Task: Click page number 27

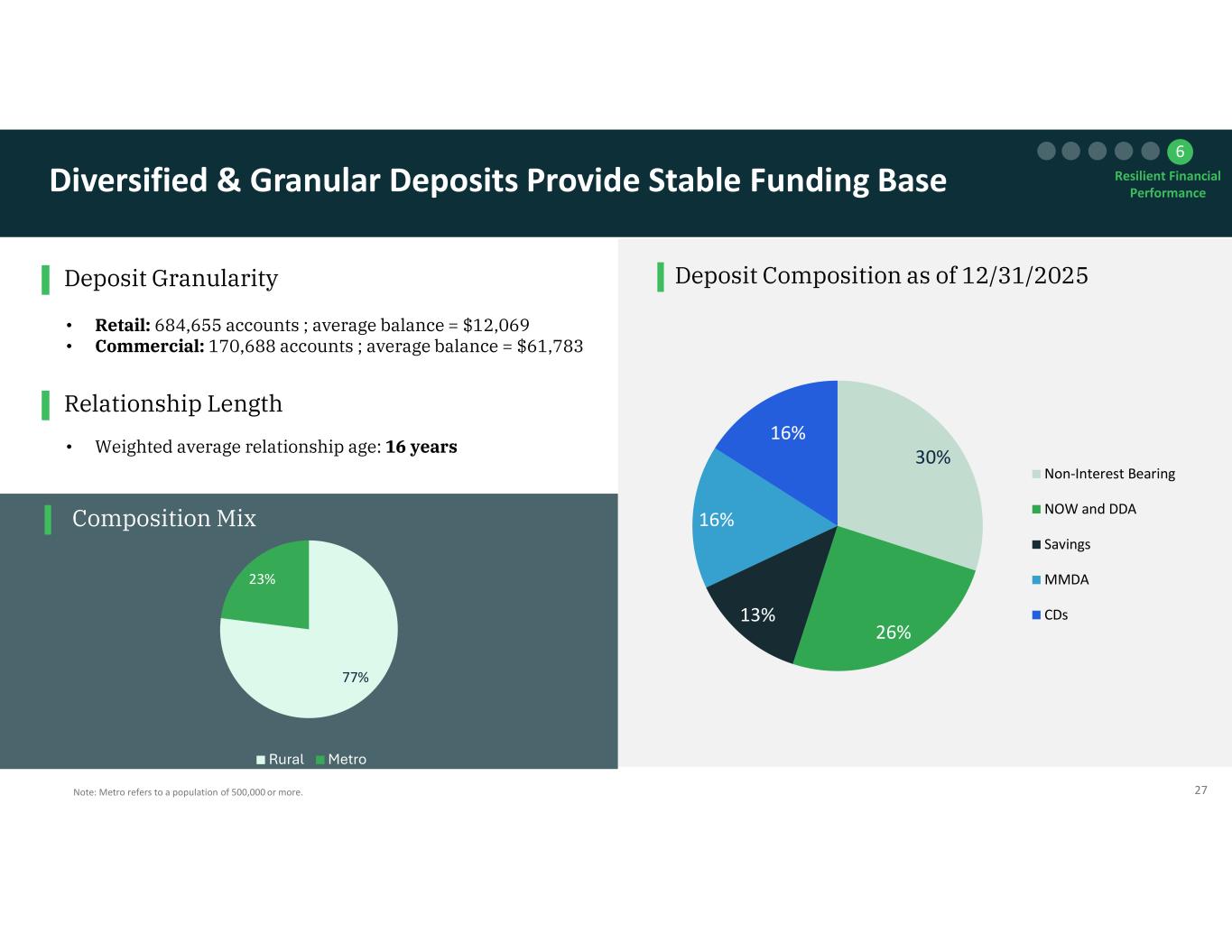Action: click(x=1200, y=790)
